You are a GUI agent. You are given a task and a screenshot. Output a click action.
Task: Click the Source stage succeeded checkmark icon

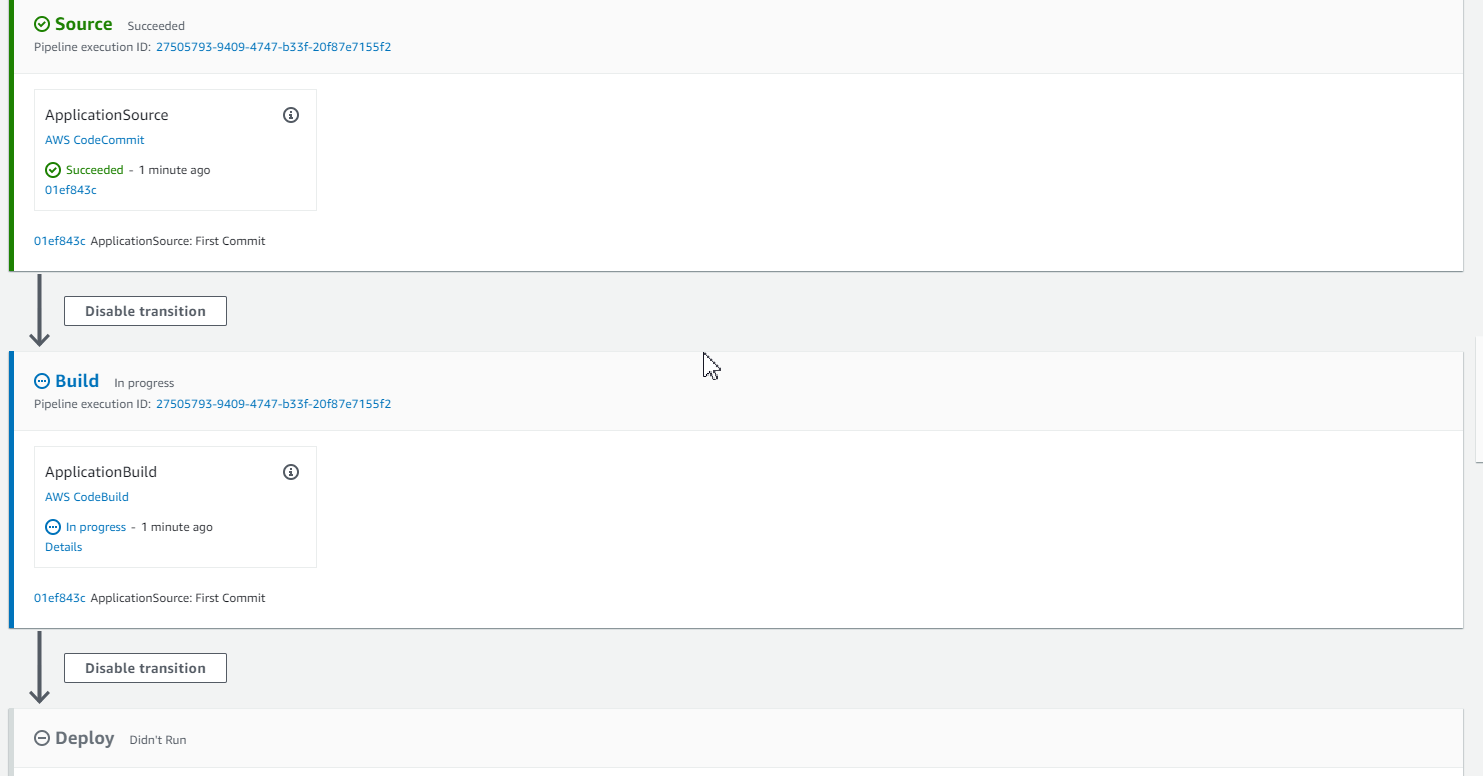tap(42, 24)
